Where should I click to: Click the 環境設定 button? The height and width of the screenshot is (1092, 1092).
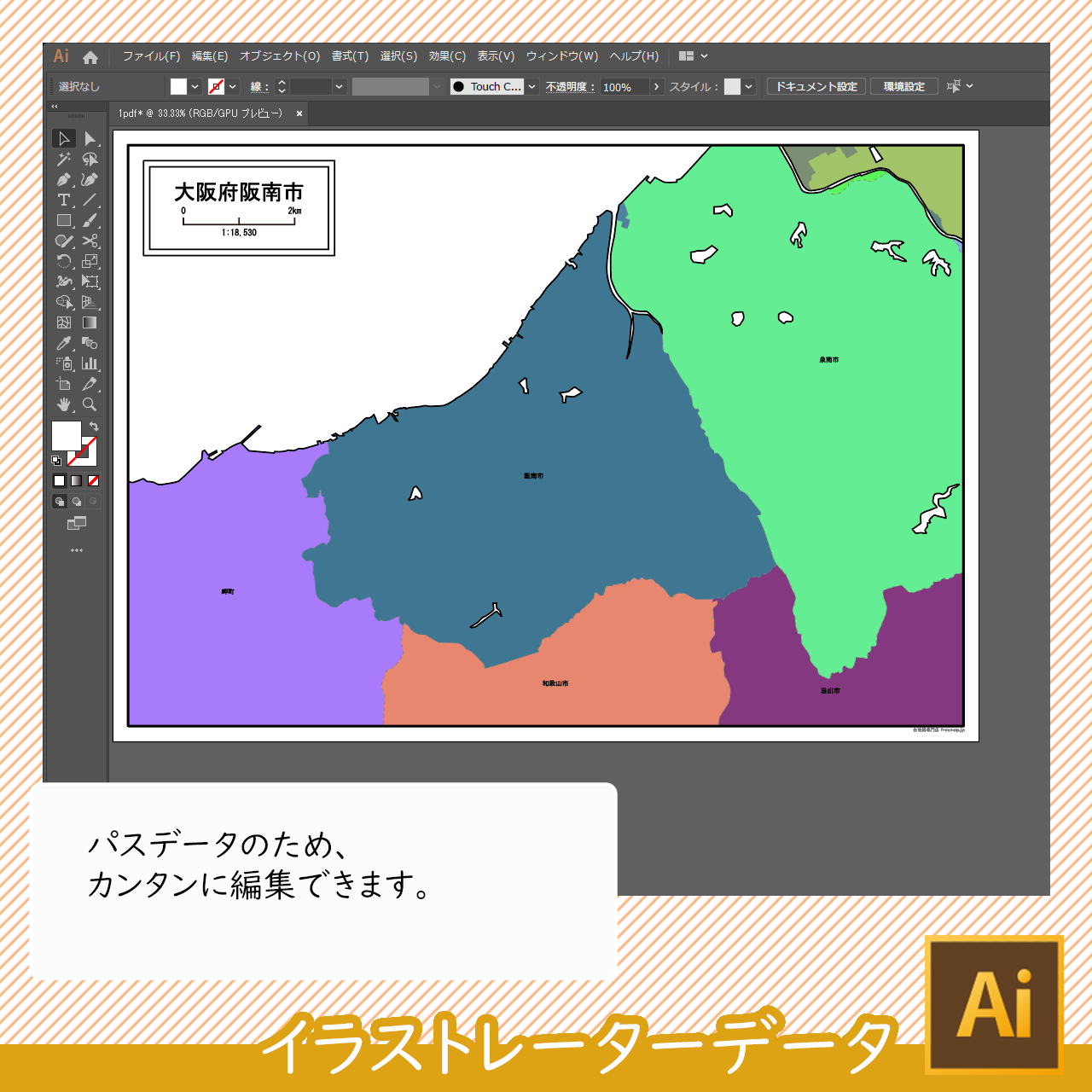point(904,87)
